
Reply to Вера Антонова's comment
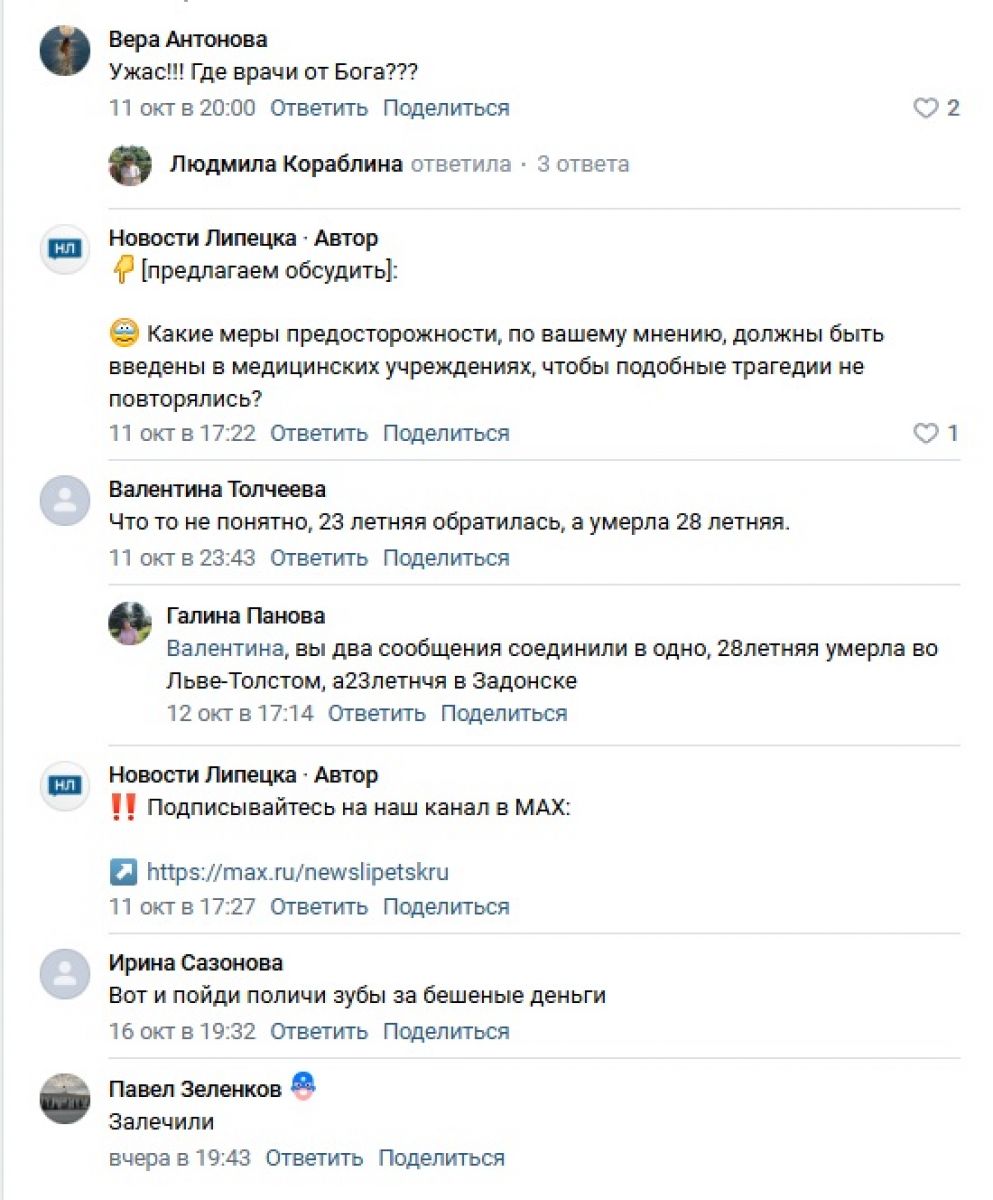(x=319, y=108)
